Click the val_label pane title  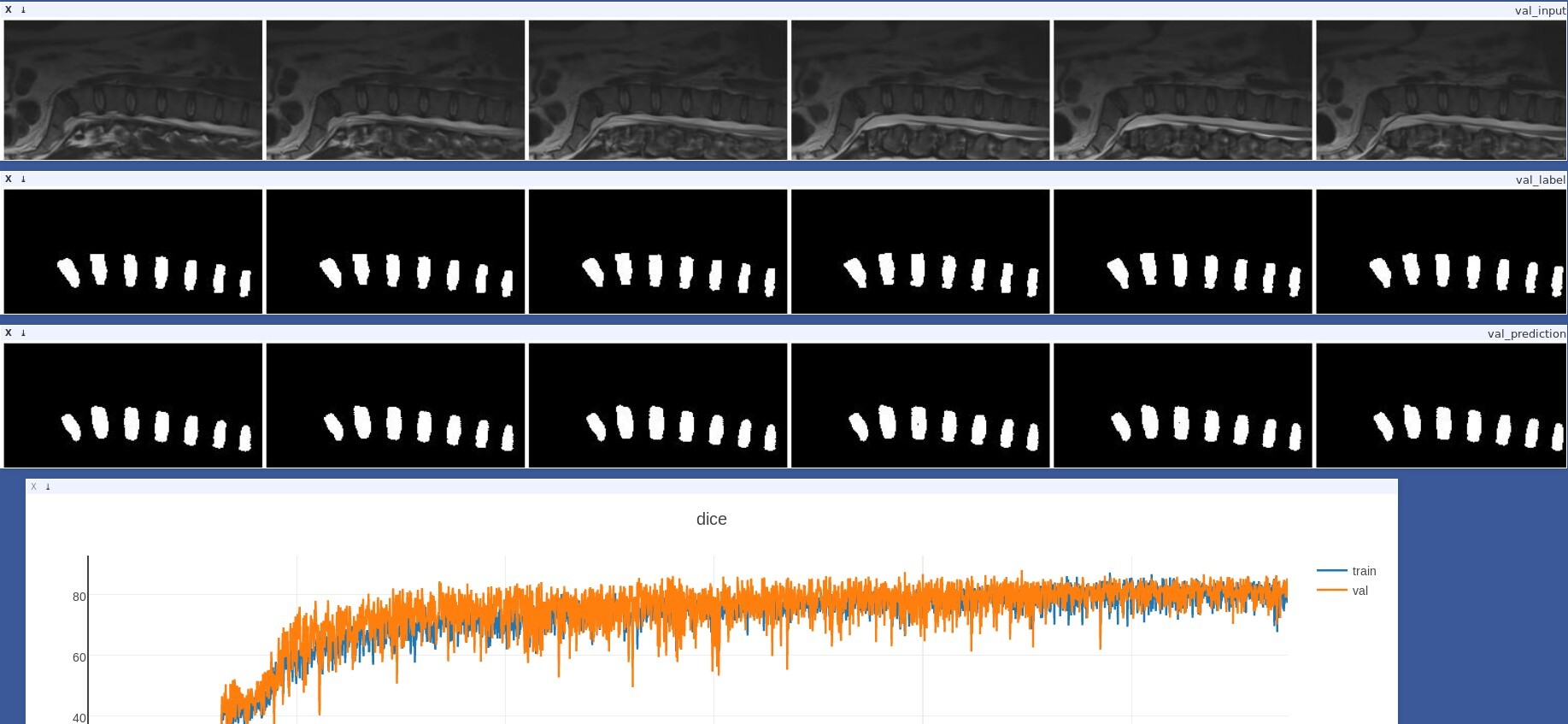pos(1541,180)
